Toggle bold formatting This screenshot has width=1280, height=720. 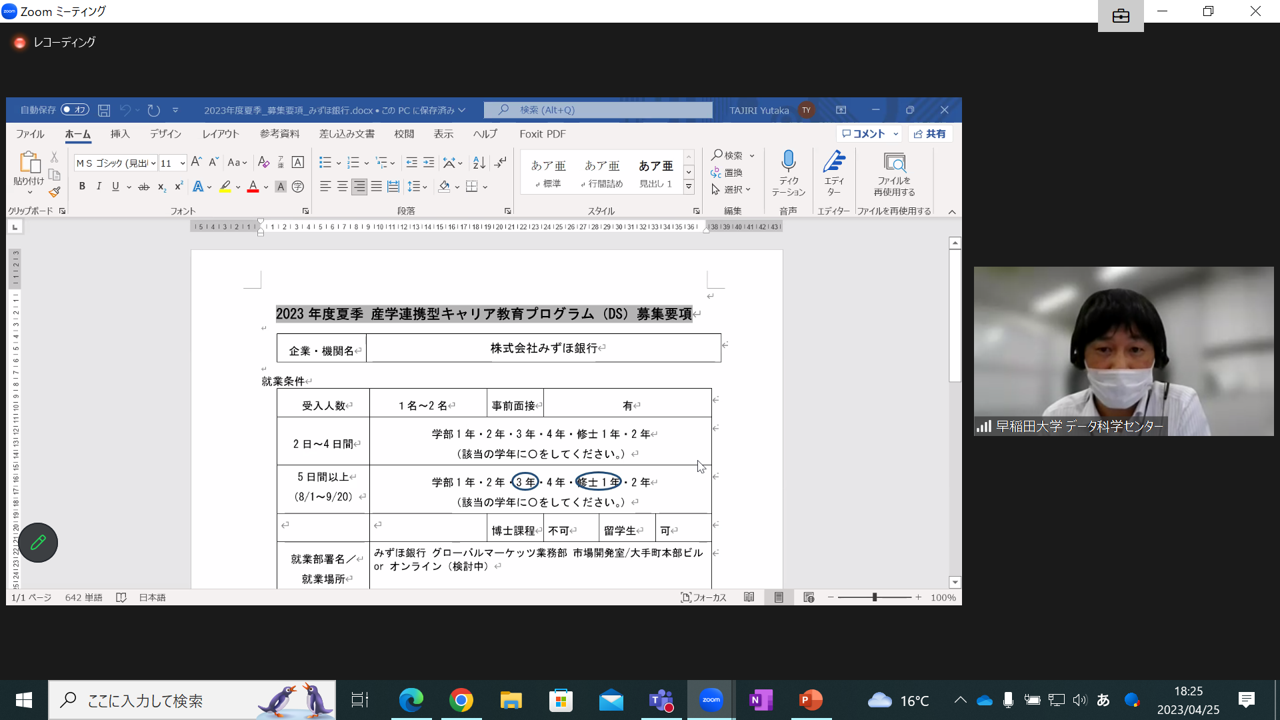pos(82,187)
